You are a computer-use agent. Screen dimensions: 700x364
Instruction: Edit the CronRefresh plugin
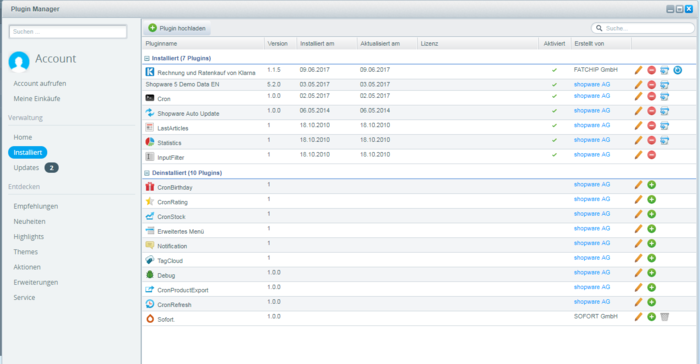pyautogui.click(x=638, y=302)
